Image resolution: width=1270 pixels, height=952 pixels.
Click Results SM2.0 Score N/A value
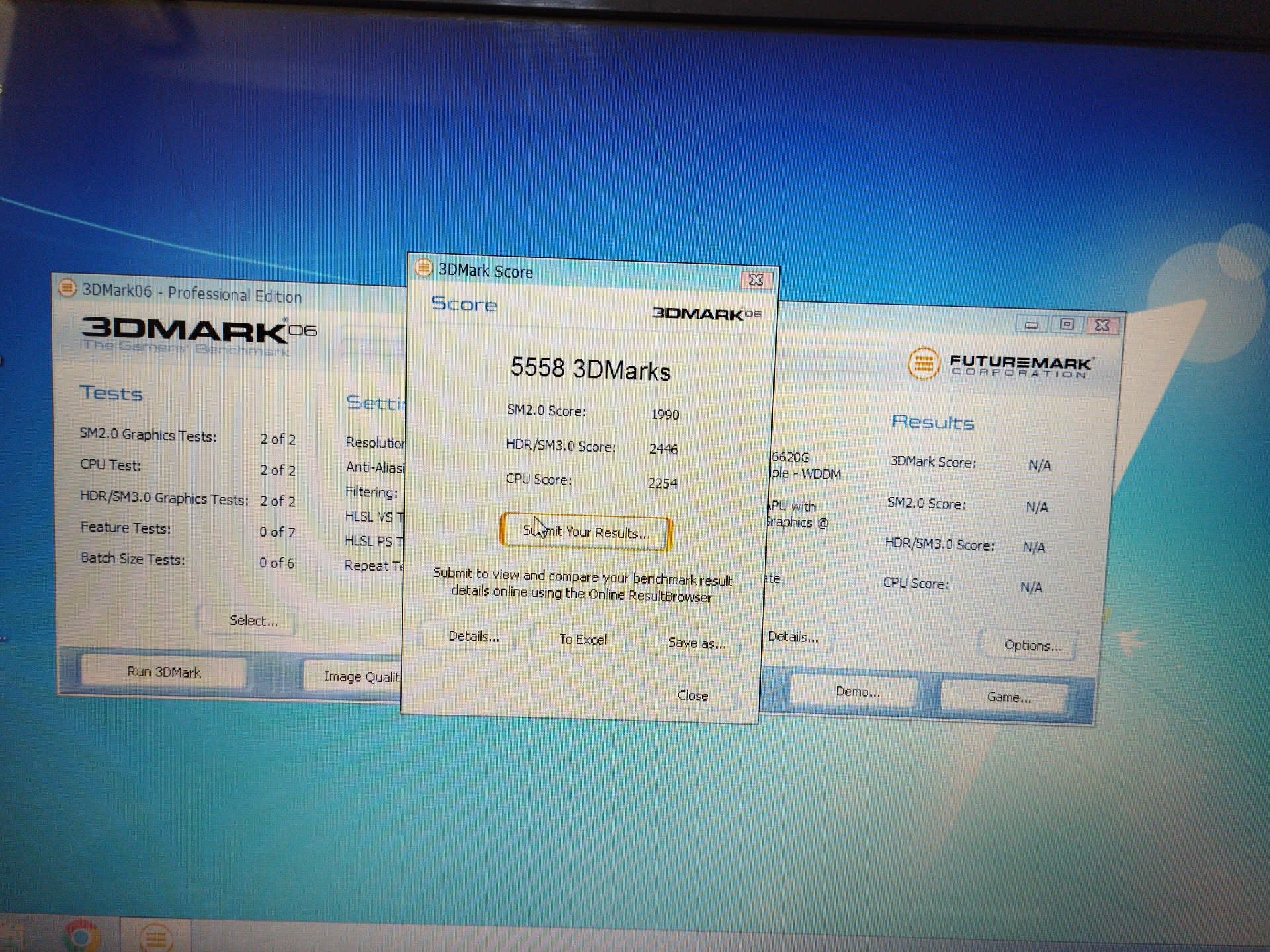point(1037,507)
